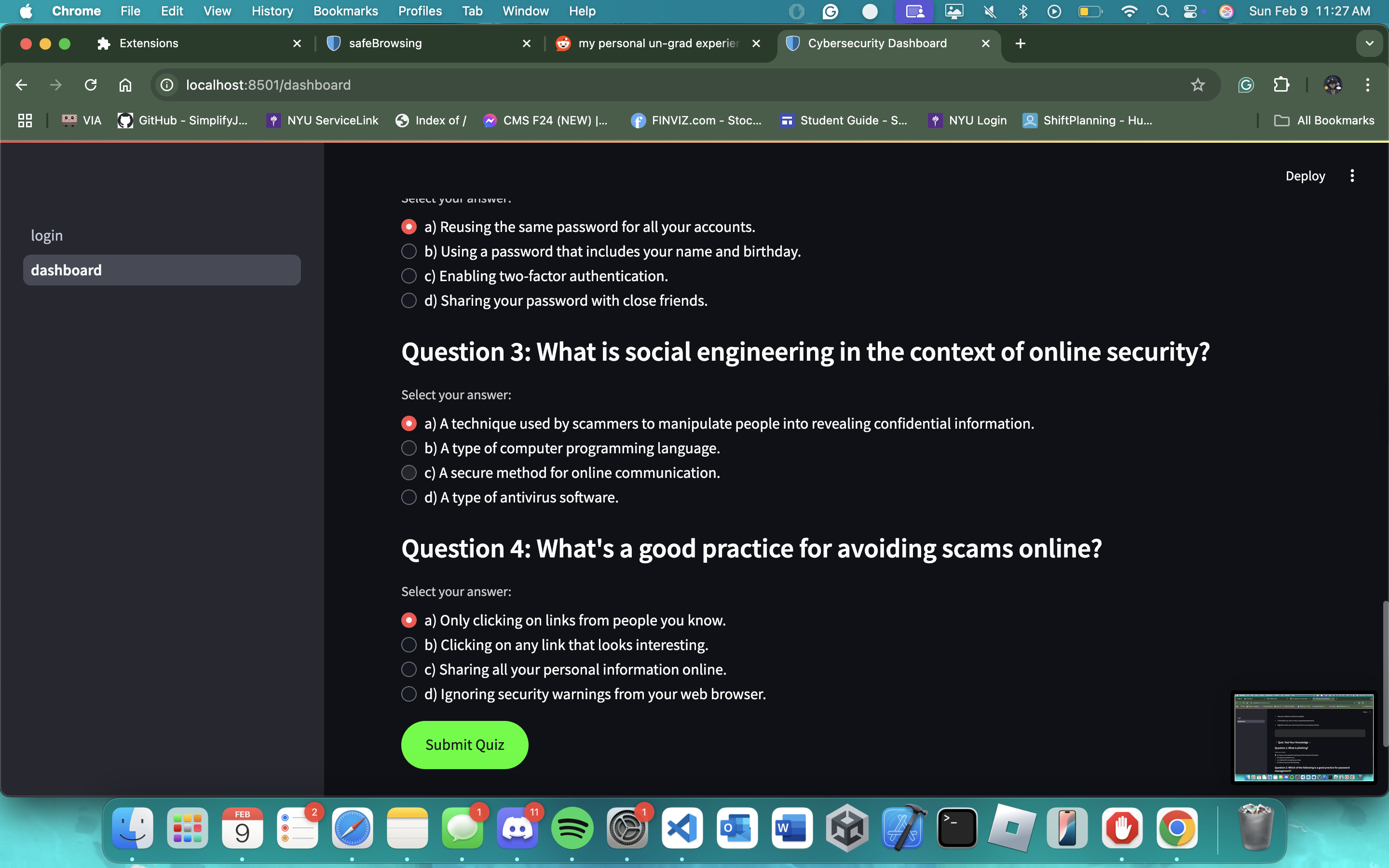1389x868 pixels.
Task: Open Streamlit three-dot app menu
Action: [x=1352, y=176]
